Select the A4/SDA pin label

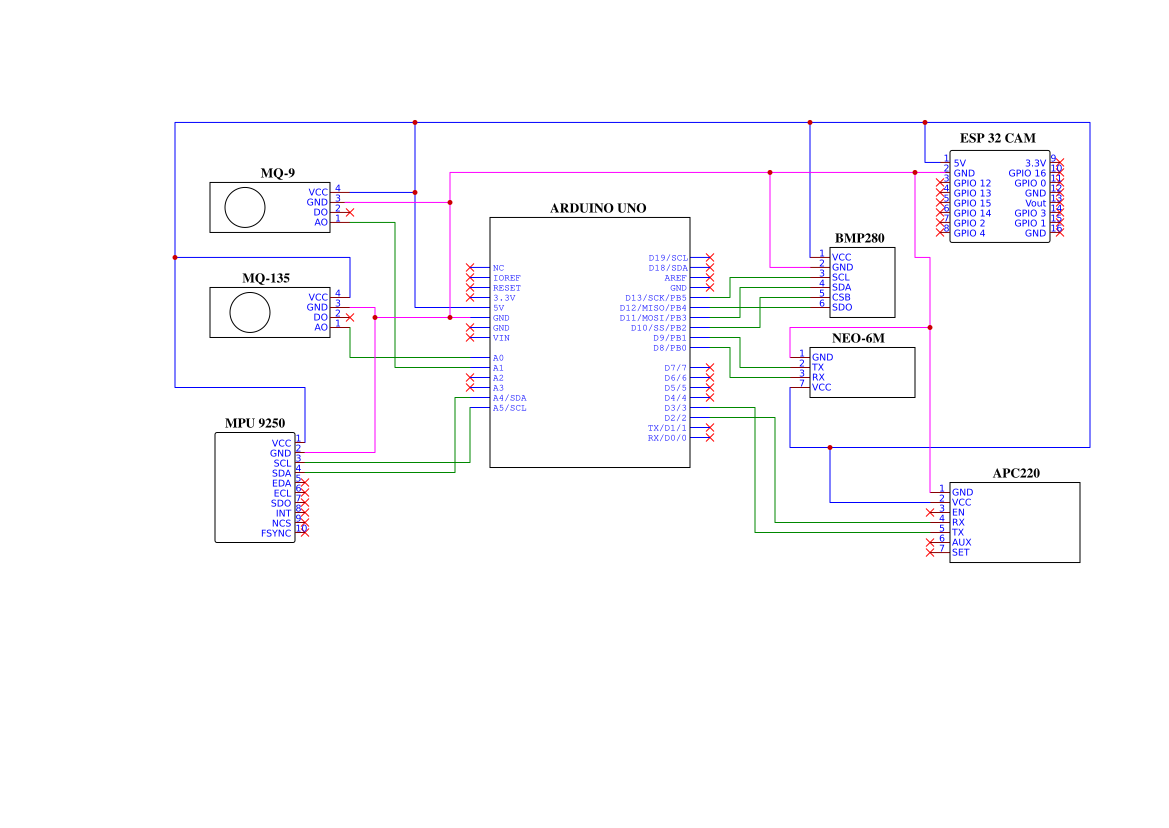pos(510,398)
